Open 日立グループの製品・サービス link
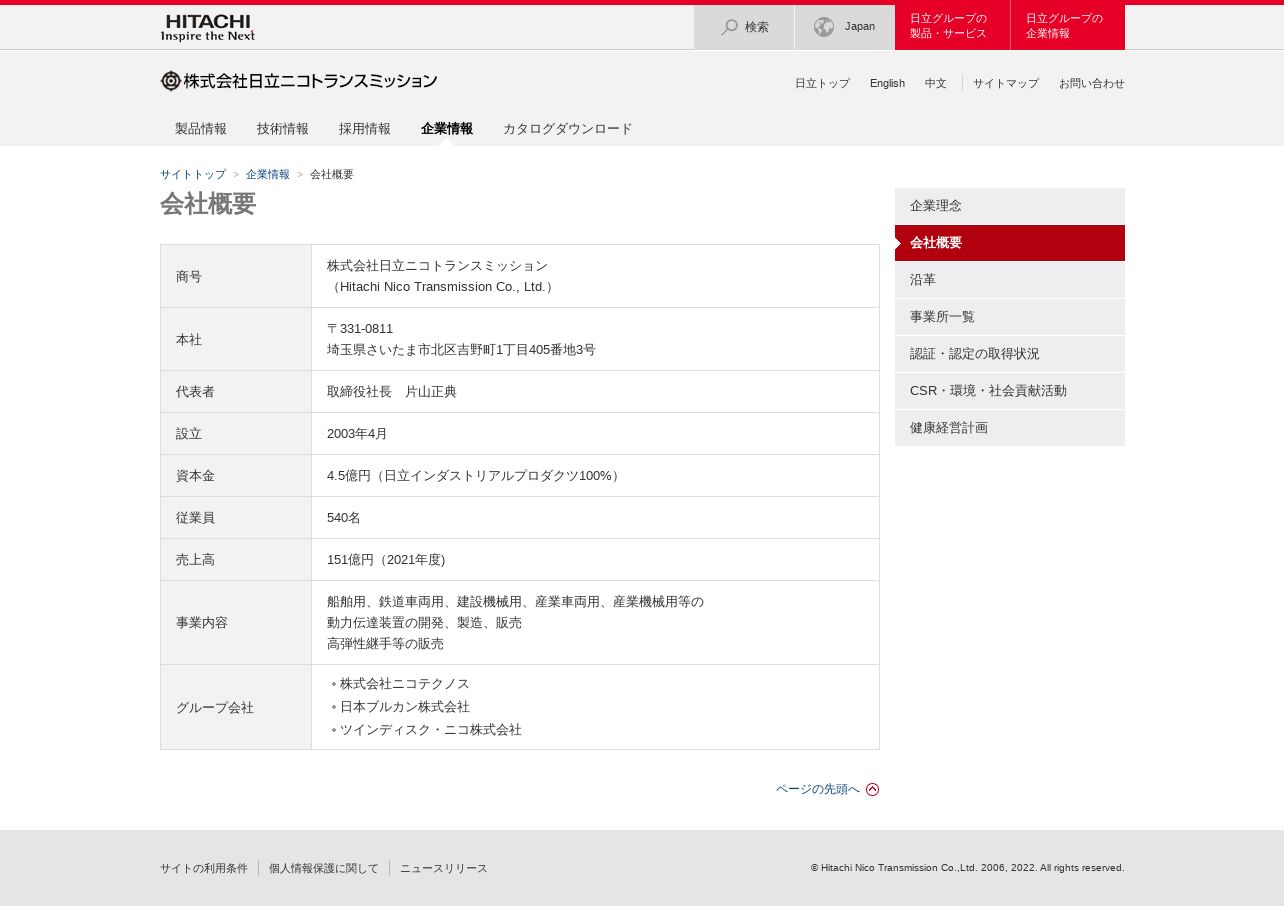The height and width of the screenshot is (906, 1284). (952, 27)
